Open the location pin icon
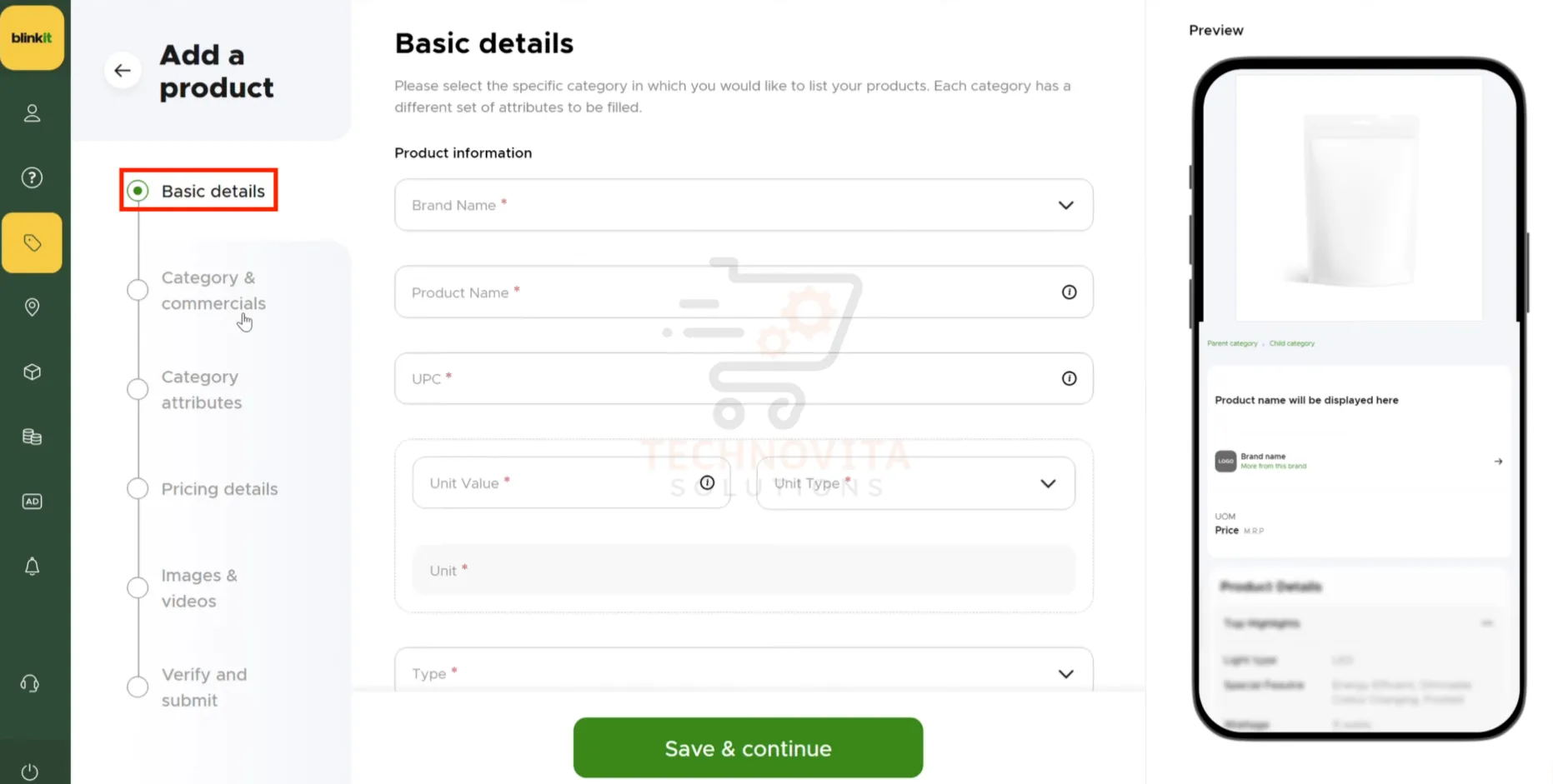This screenshot has height=784, width=1553. (x=32, y=307)
